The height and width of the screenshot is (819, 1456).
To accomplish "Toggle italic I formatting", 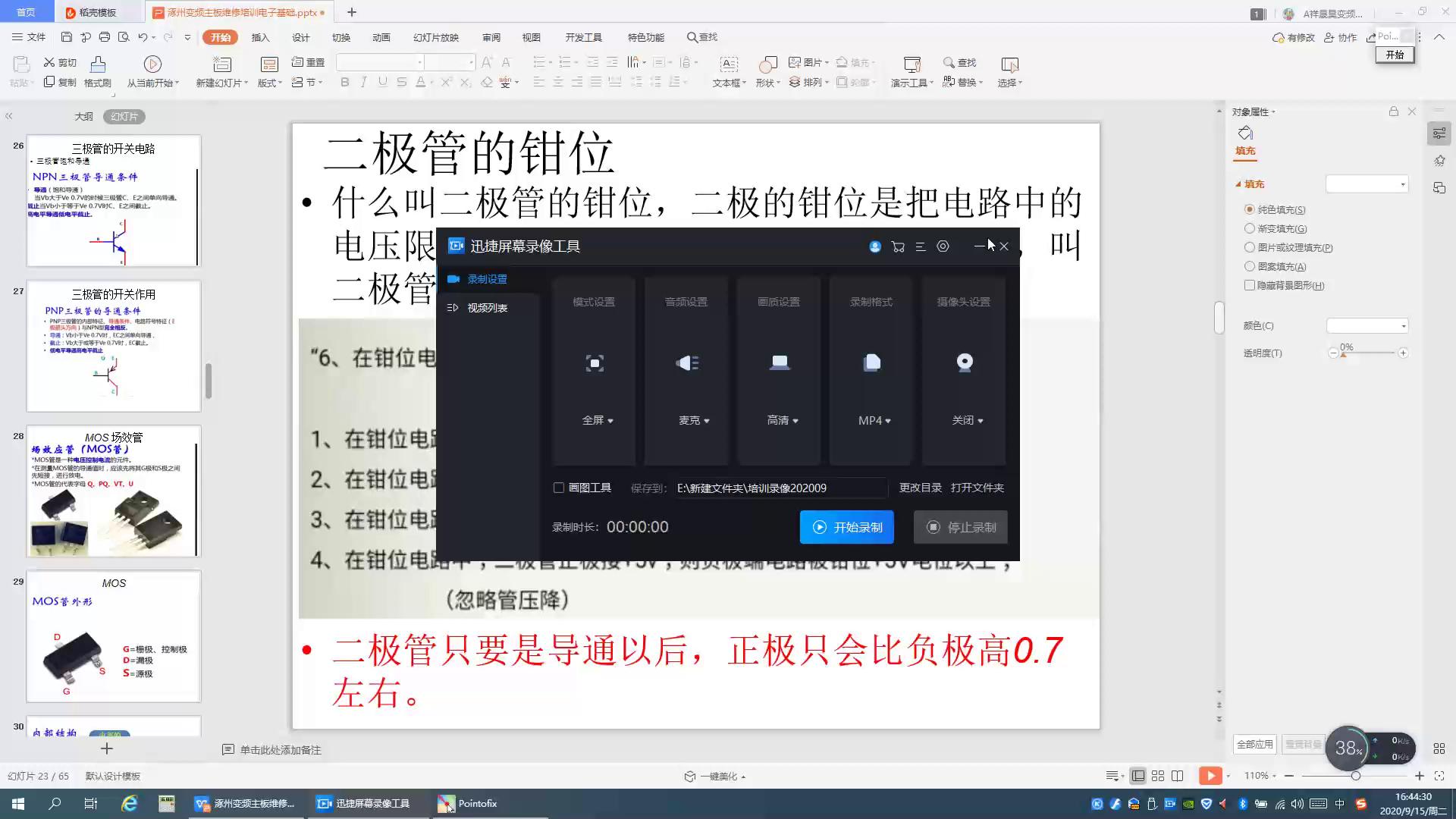I will [x=363, y=82].
